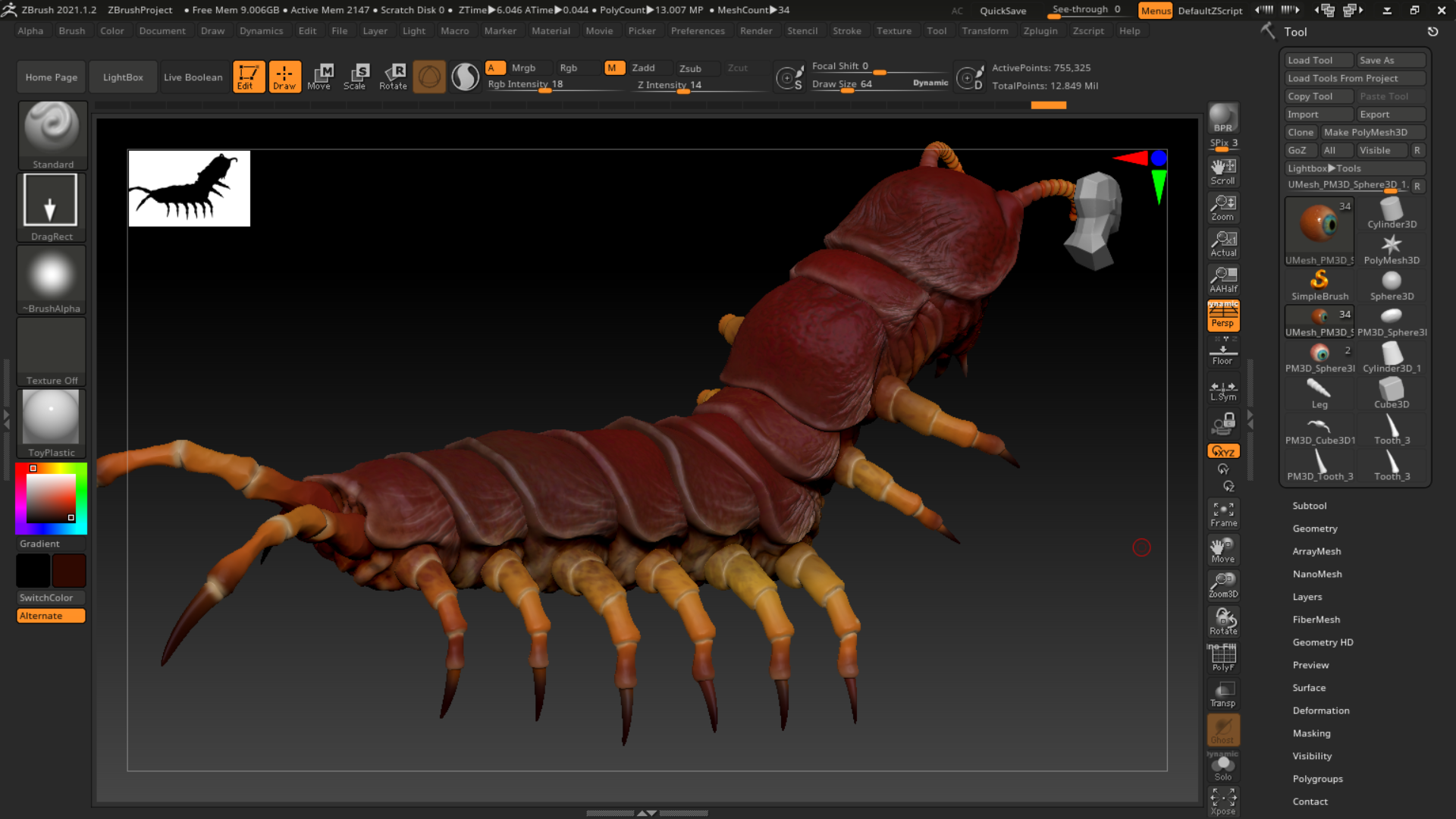Toggle Ghost transparency mode
This screenshot has width=1456, height=819.
coord(1222,730)
